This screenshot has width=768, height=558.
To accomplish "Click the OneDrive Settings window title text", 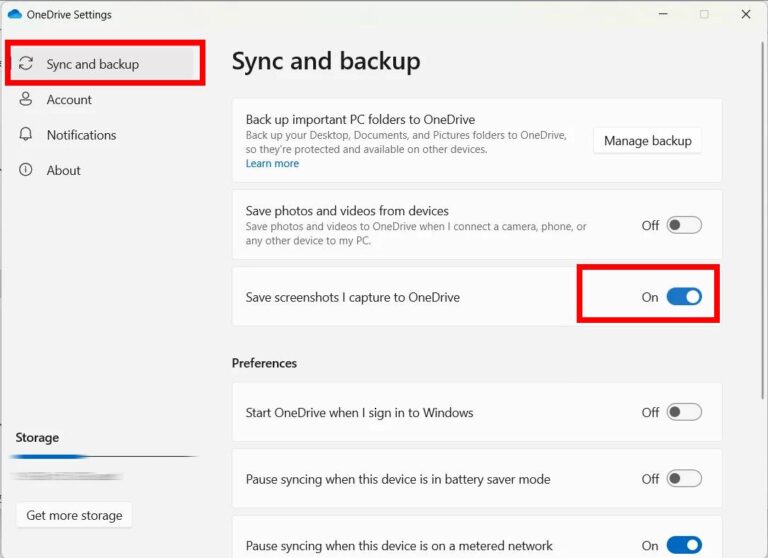I will click(x=69, y=15).
